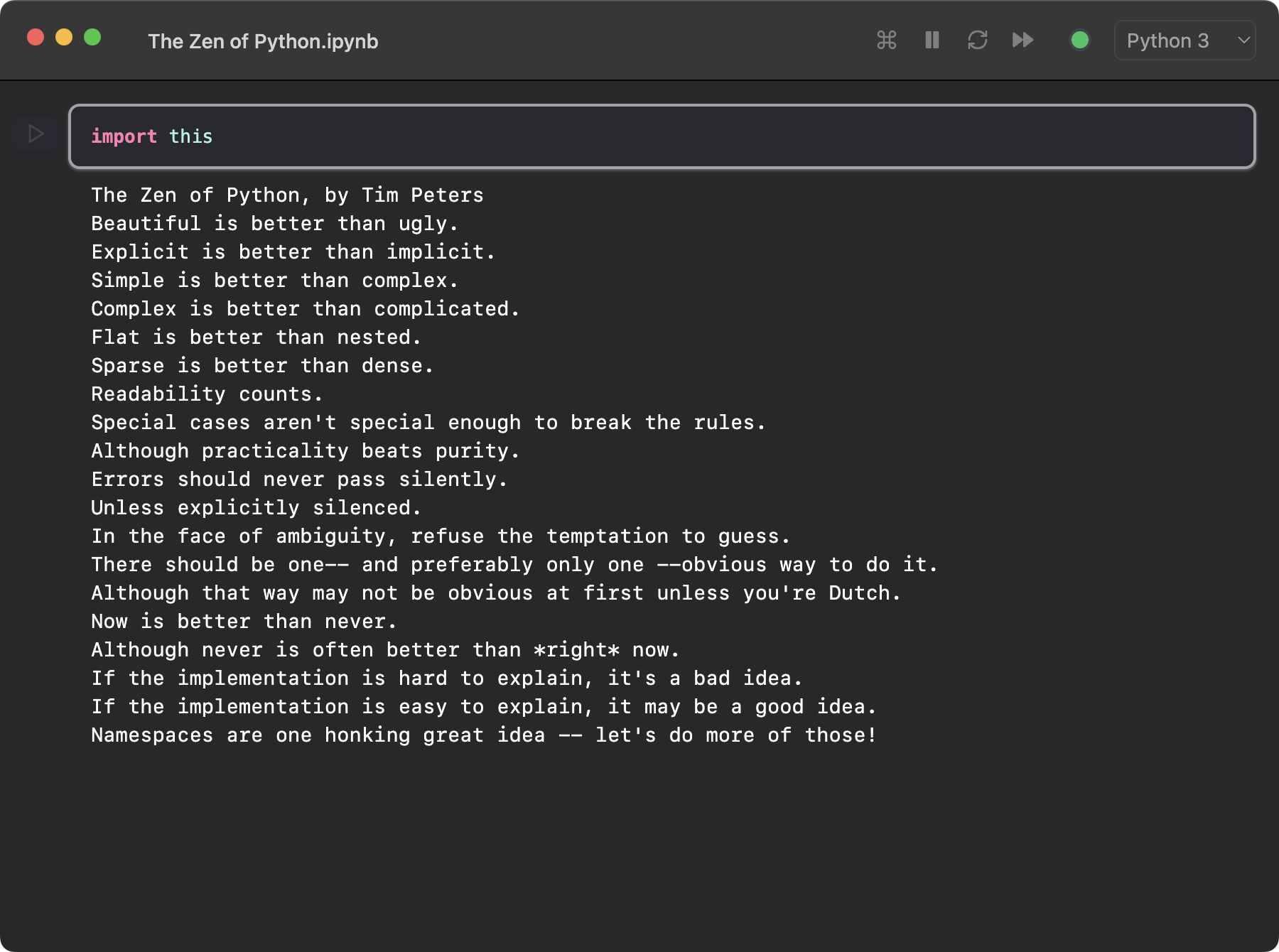Click the line 'Sparse is better than dense.'
This screenshot has height=952, width=1279.
tap(262, 366)
